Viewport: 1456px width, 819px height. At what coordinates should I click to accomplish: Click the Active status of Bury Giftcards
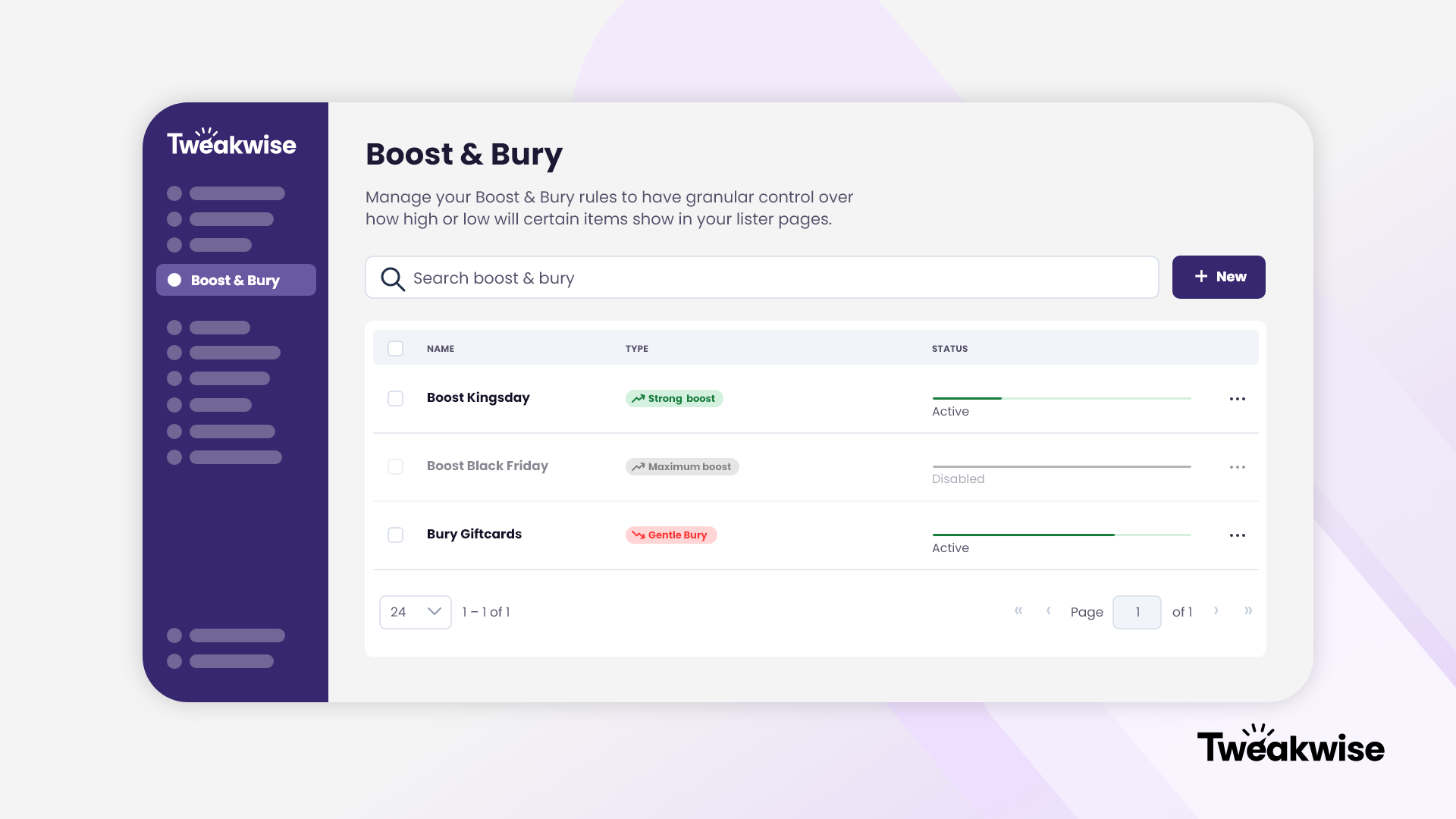(x=950, y=548)
